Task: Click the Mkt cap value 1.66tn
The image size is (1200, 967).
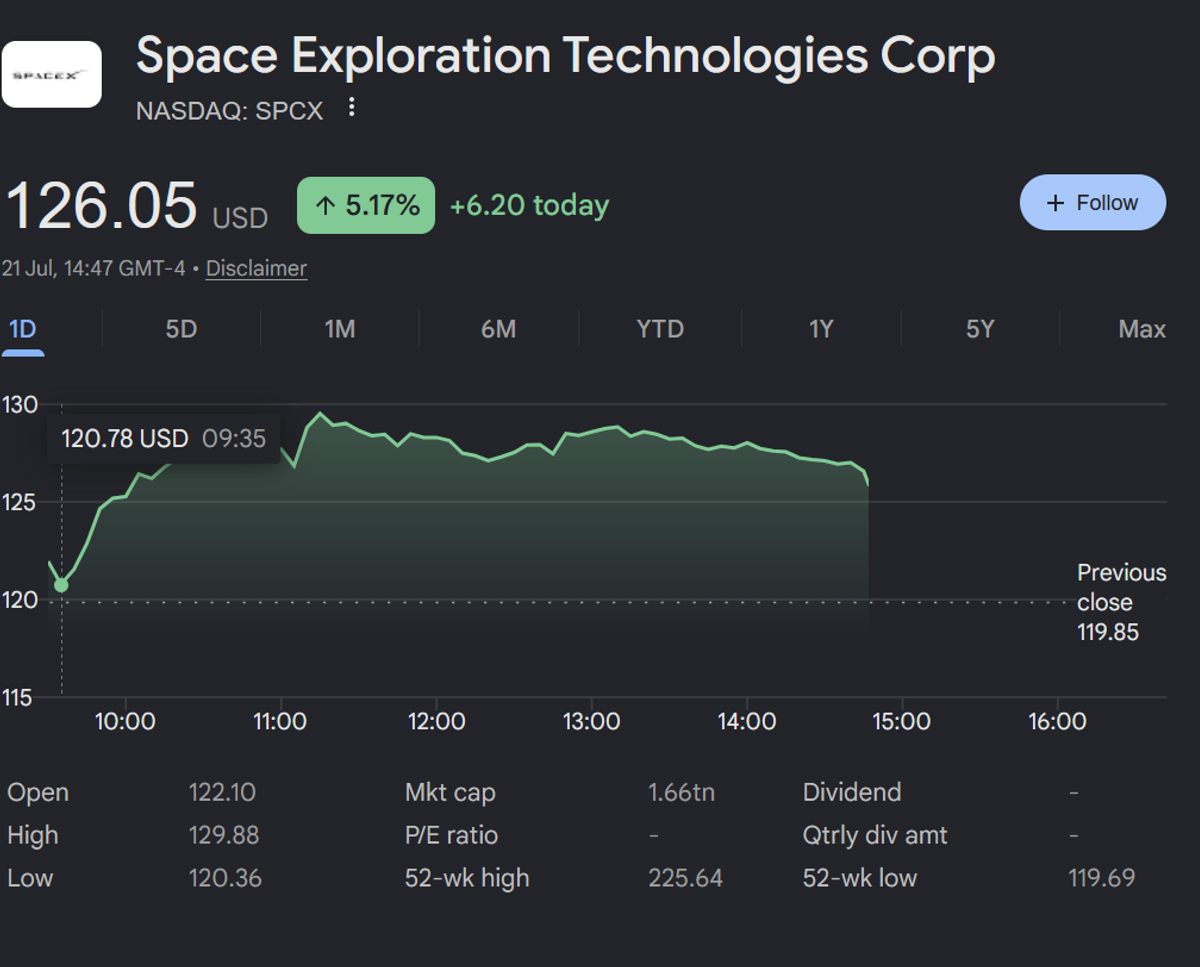Action: tap(681, 793)
